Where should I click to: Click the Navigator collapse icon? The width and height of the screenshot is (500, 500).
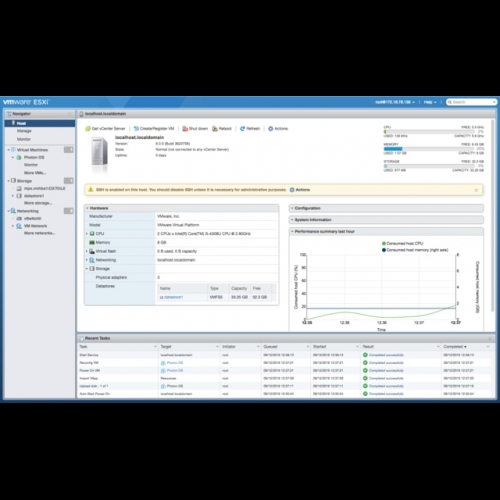[70, 114]
